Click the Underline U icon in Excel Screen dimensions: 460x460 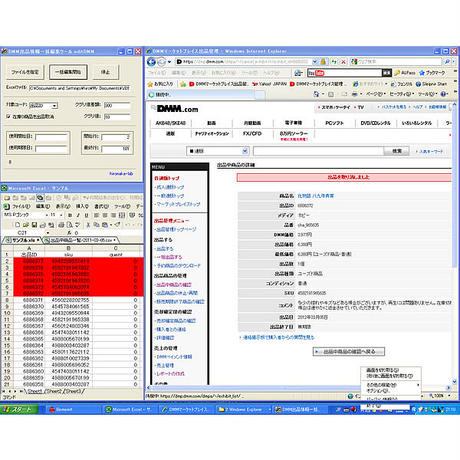tap(86, 215)
